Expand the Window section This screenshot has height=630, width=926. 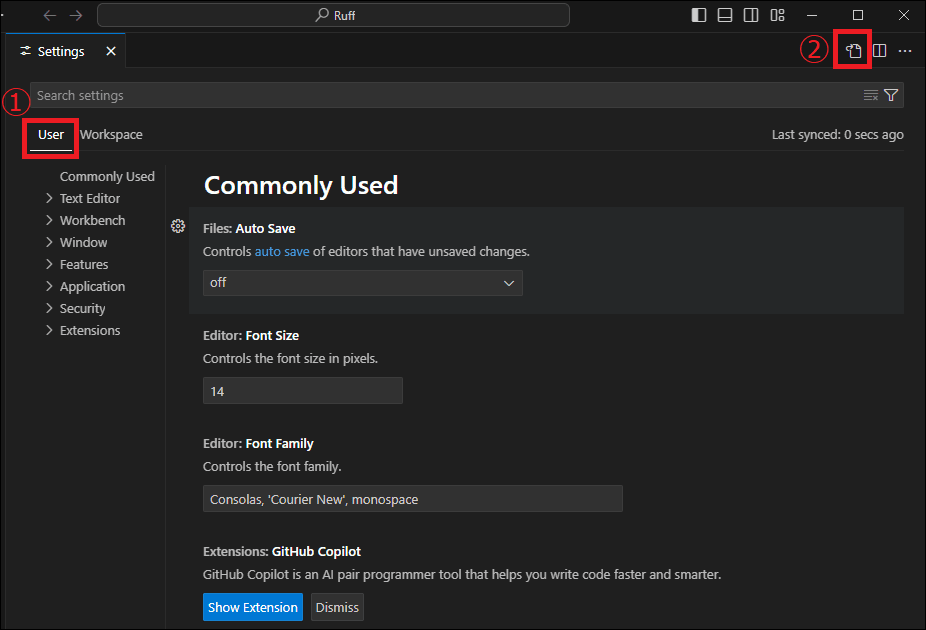[49, 242]
